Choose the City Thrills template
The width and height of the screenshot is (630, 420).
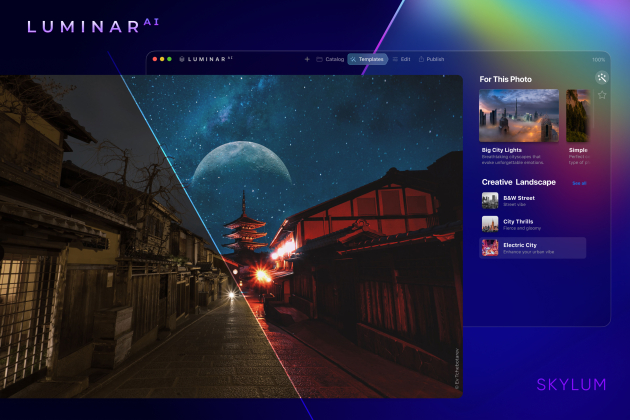(x=532, y=224)
